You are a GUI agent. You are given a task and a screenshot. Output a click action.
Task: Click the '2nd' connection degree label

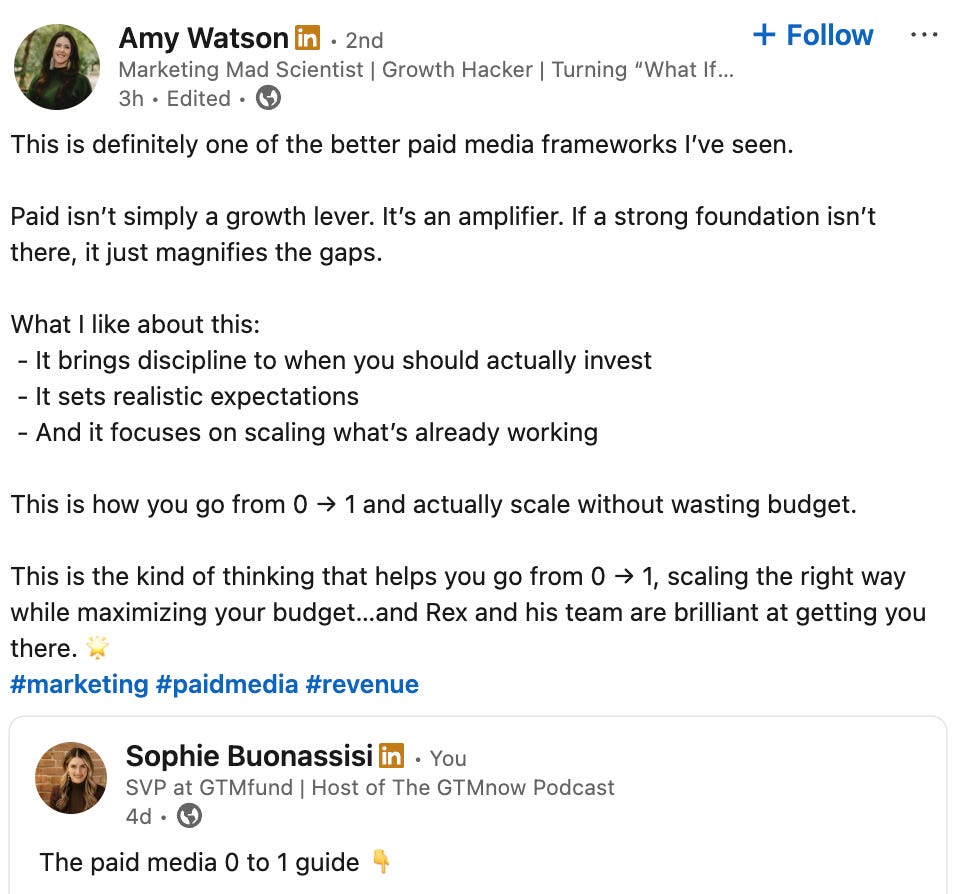(364, 40)
